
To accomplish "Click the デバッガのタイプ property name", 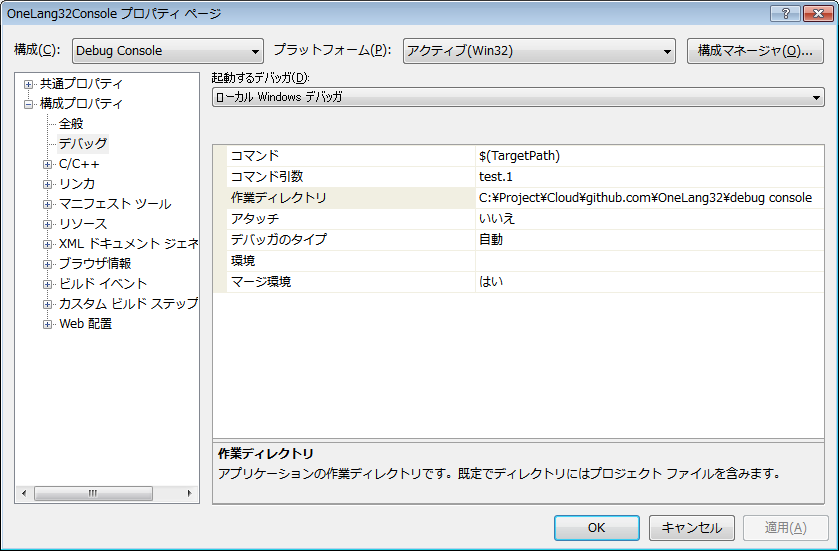I will [278, 240].
